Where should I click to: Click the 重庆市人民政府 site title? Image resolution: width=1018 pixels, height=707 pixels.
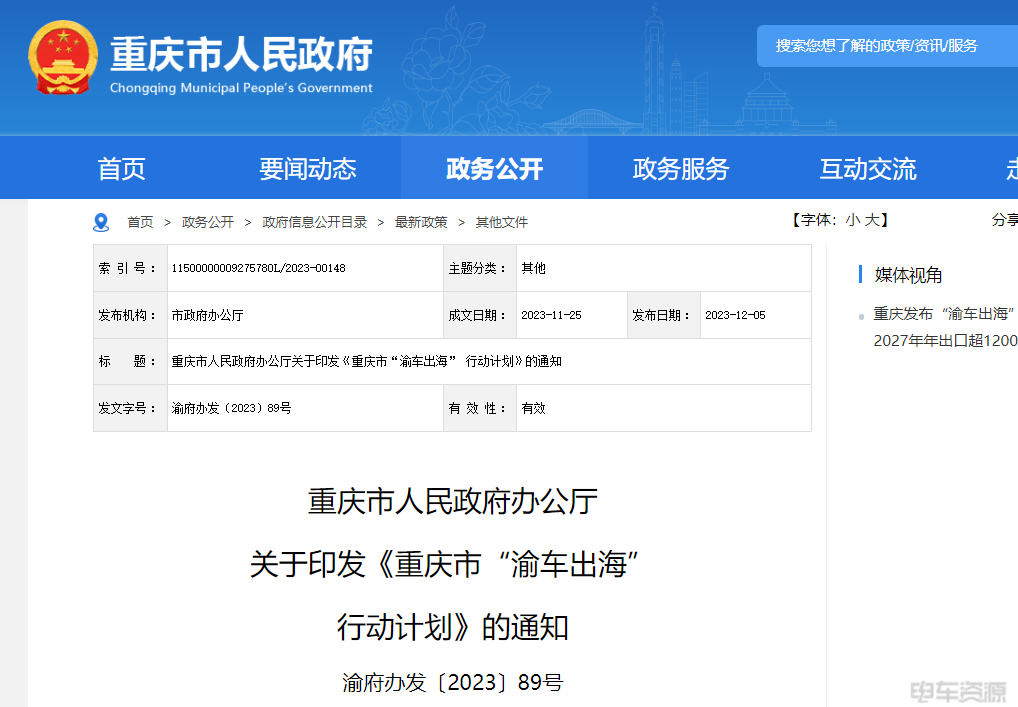(x=242, y=53)
